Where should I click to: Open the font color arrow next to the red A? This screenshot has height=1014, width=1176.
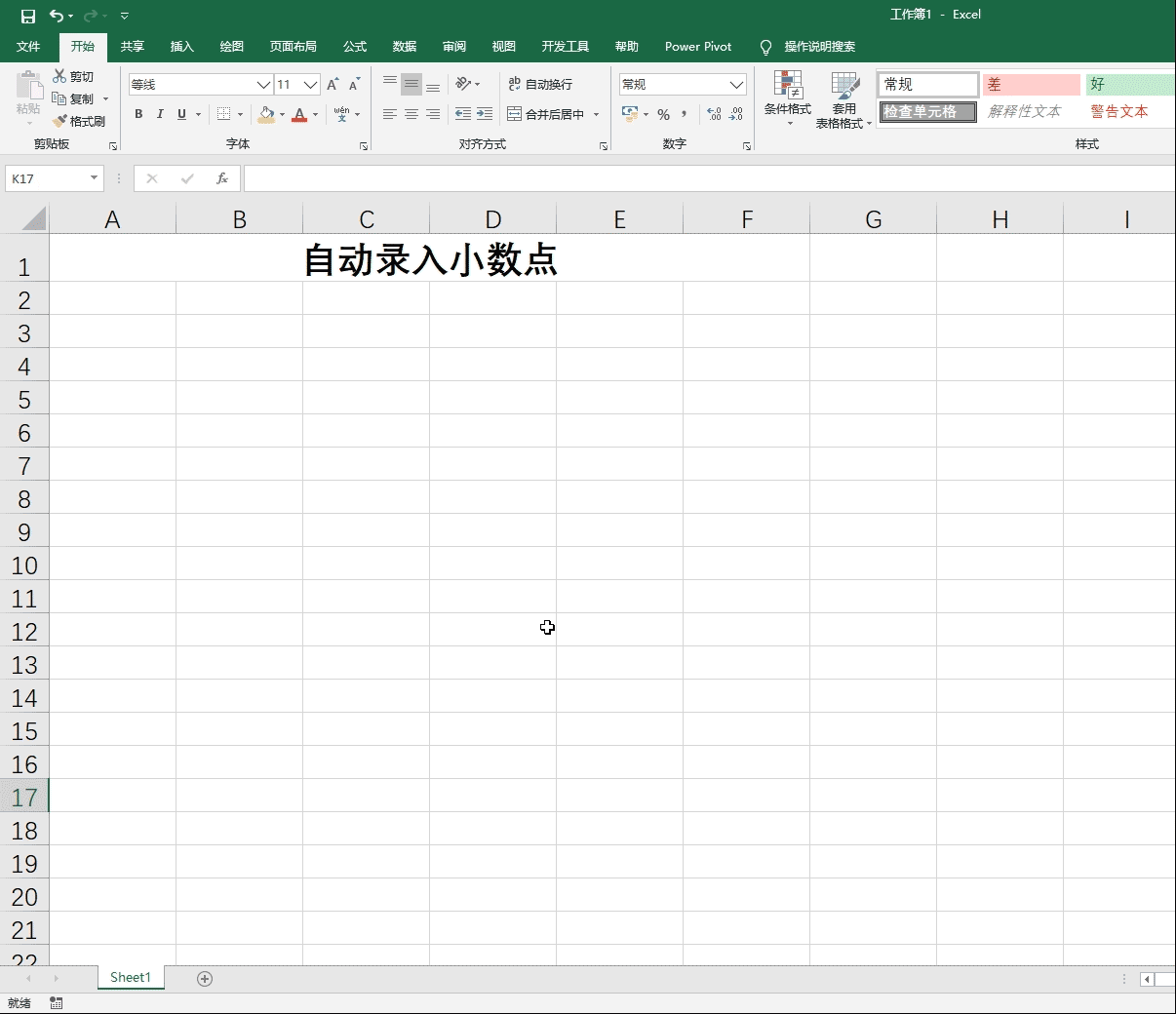316,115
